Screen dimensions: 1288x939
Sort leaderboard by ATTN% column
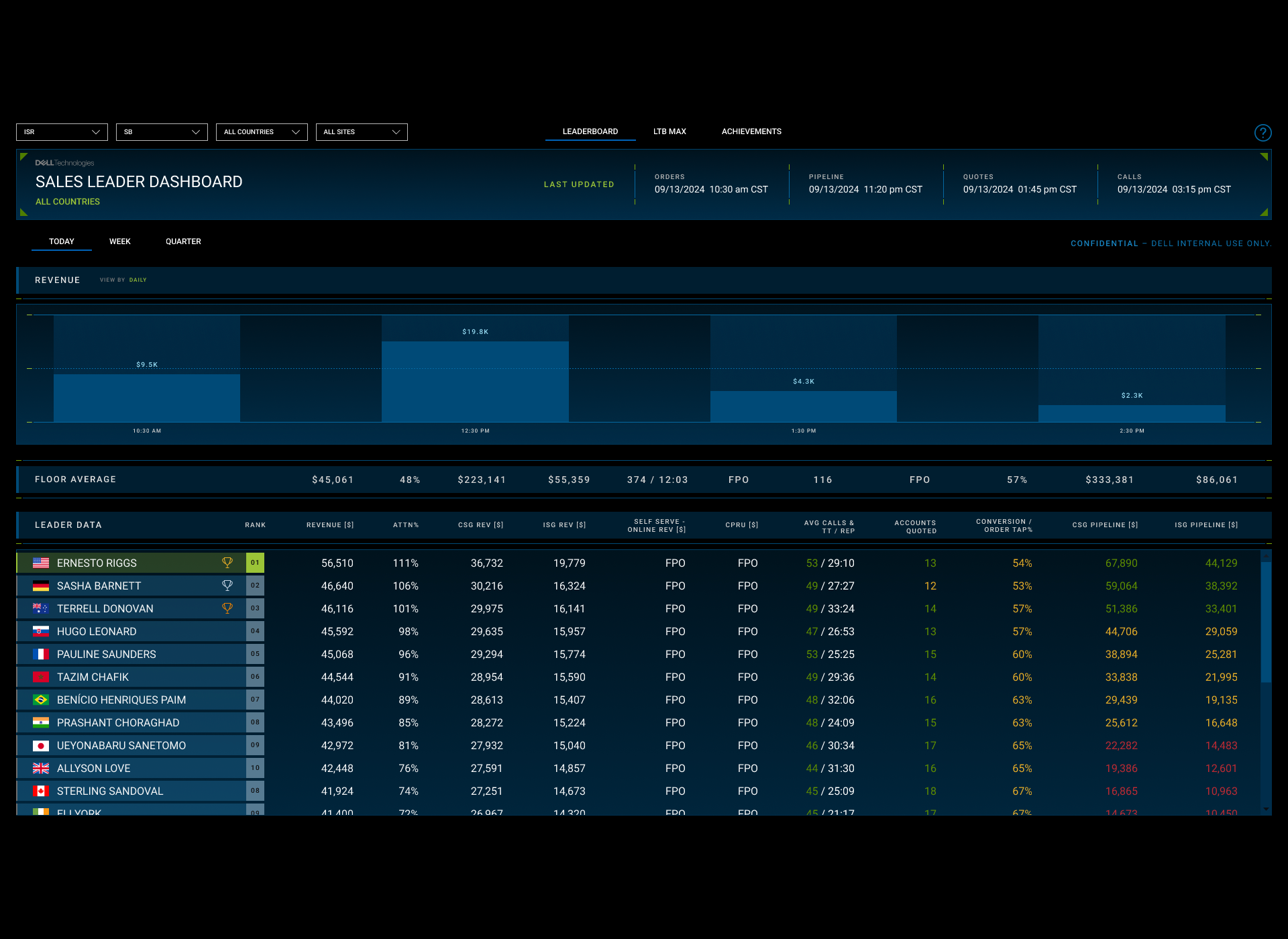[x=406, y=525]
